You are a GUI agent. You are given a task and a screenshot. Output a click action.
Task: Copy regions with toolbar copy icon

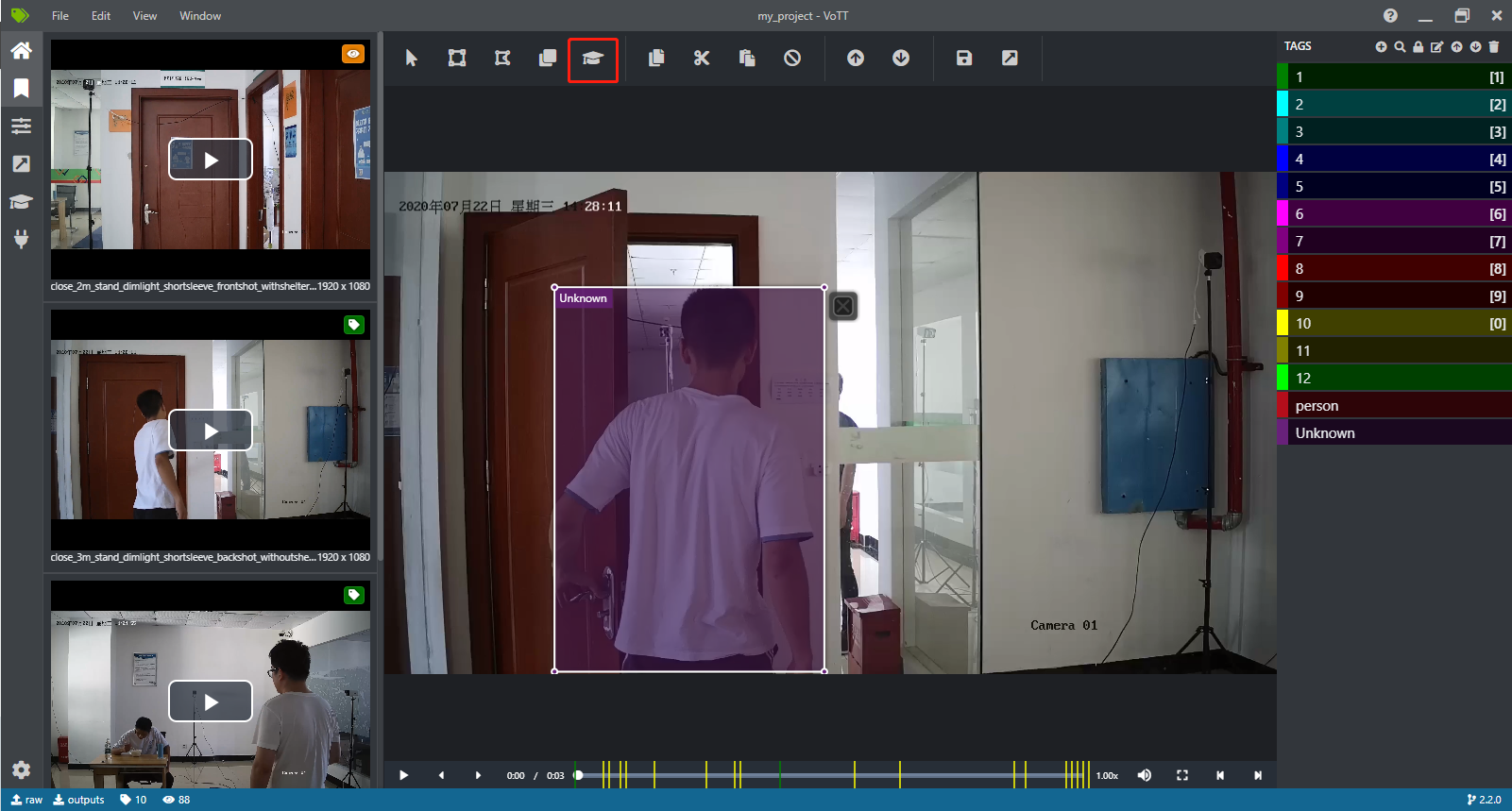tap(656, 59)
